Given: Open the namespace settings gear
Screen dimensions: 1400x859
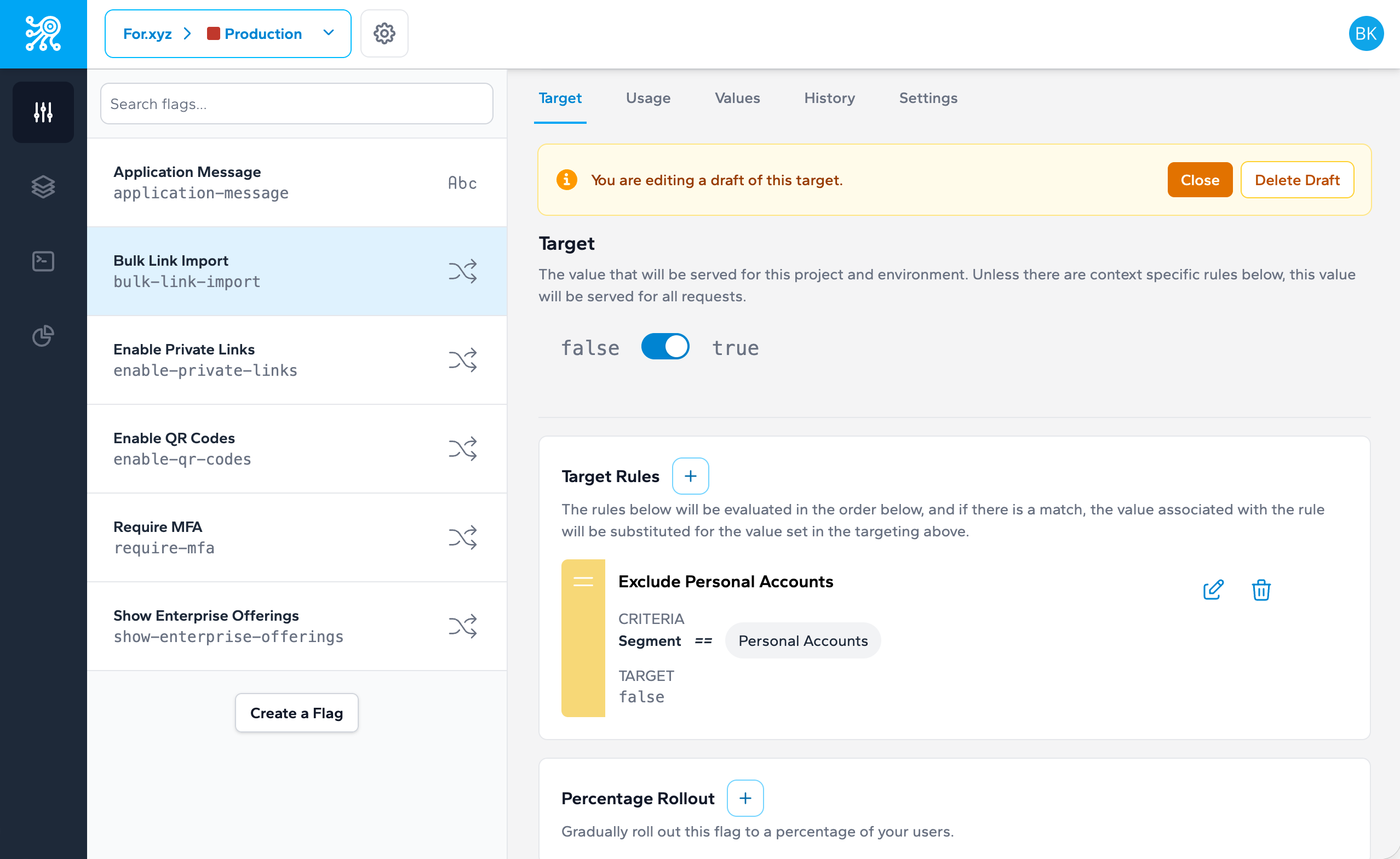Looking at the screenshot, I should (x=384, y=33).
